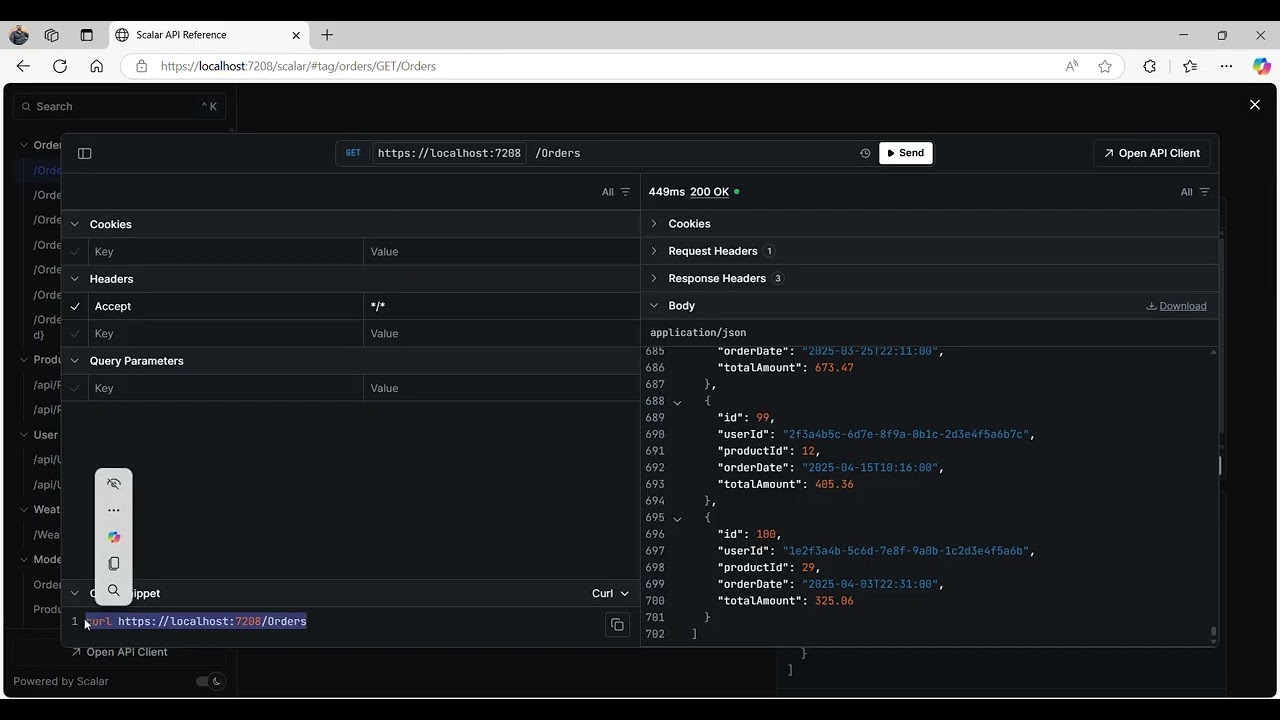Image resolution: width=1280 pixels, height=720 pixels.
Task: Open browser extensions puzzle icon
Action: coord(1150,66)
